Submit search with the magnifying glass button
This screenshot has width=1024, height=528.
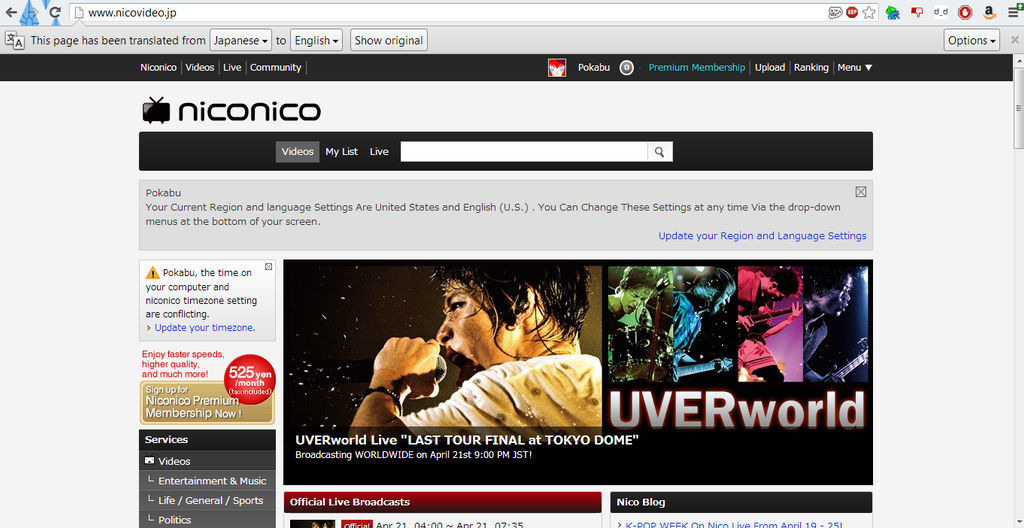pyautogui.click(x=660, y=152)
